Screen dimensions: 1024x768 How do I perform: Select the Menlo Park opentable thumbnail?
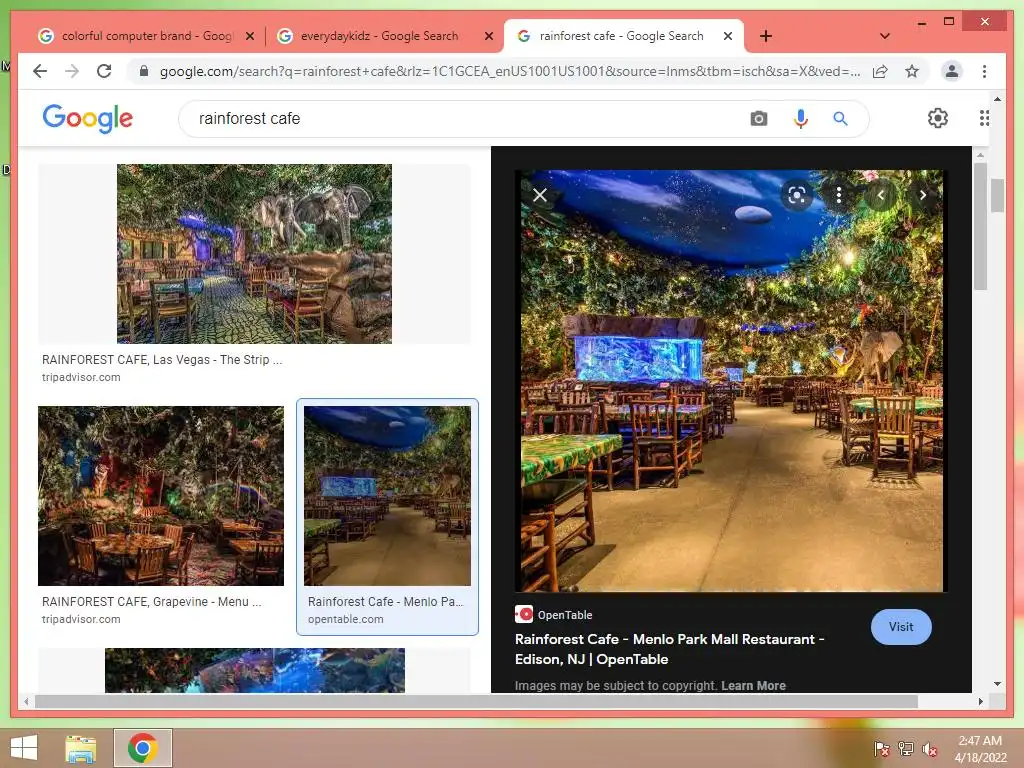click(x=387, y=496)
